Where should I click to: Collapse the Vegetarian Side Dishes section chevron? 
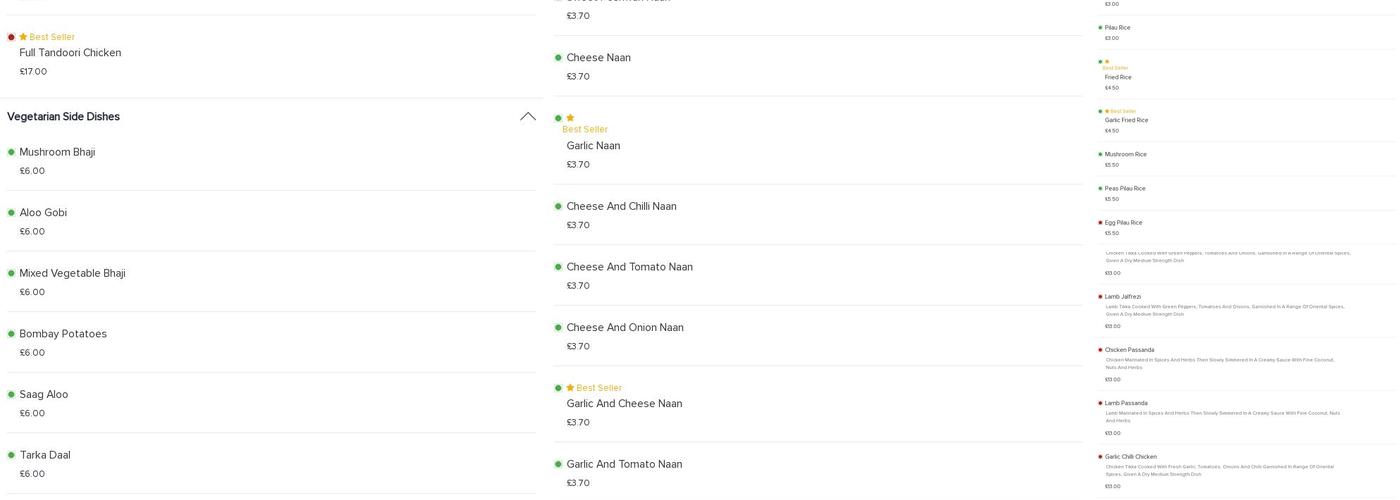528,117
